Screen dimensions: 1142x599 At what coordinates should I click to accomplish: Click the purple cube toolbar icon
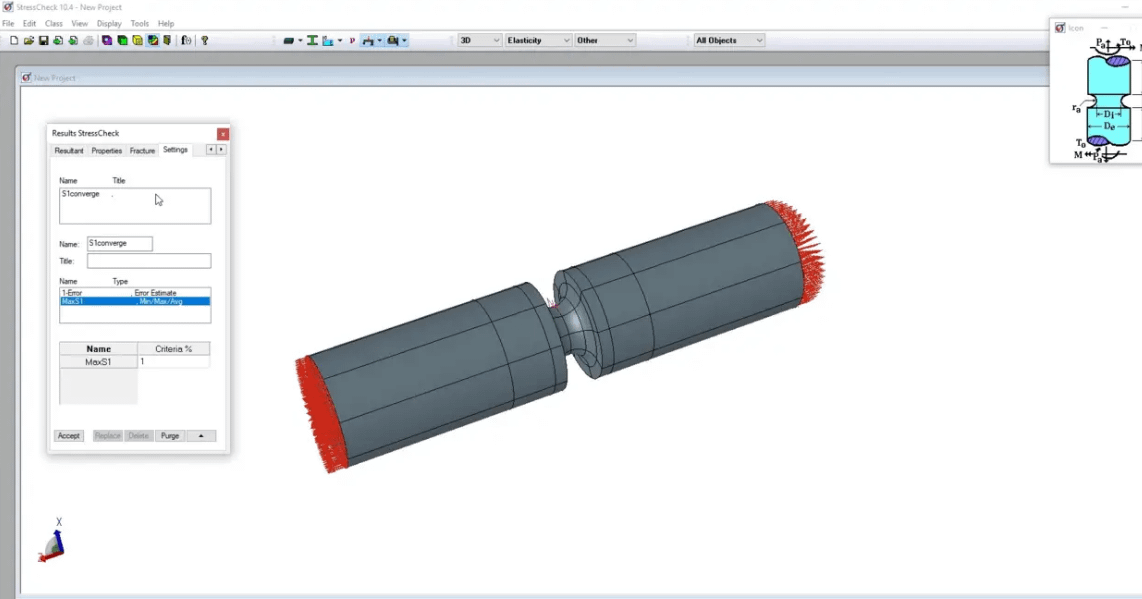coord(107,41)
